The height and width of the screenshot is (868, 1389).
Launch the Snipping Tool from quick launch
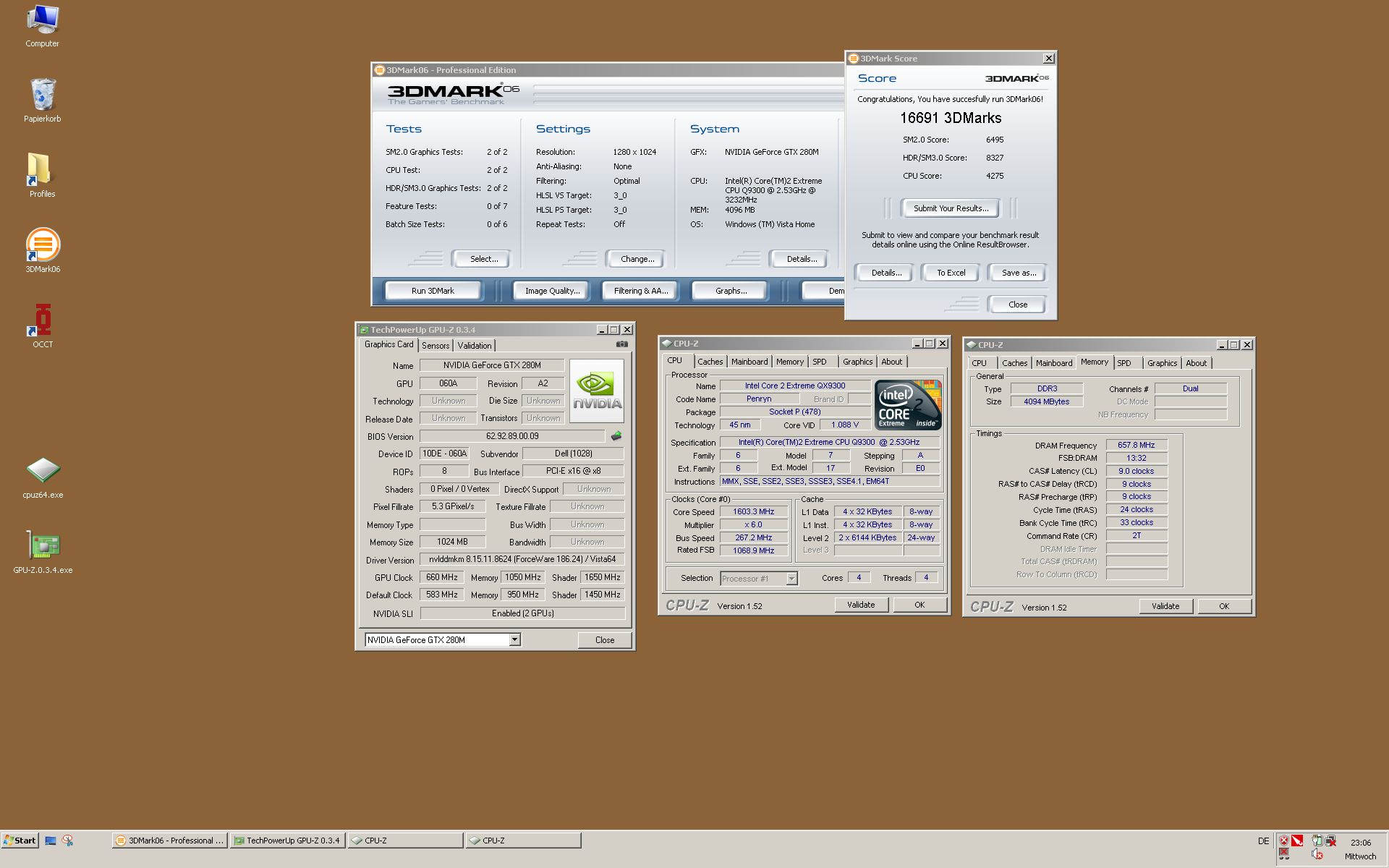point(68,841)
